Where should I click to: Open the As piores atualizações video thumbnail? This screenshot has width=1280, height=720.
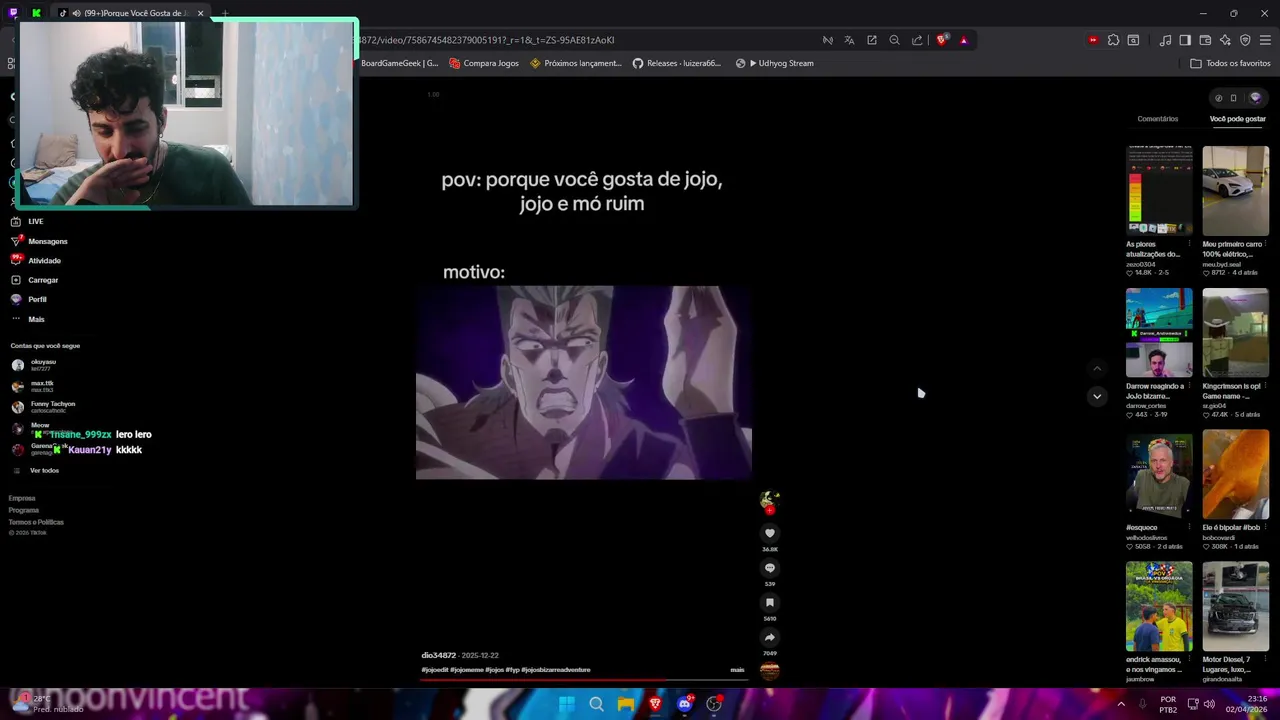pos(1159,190)
